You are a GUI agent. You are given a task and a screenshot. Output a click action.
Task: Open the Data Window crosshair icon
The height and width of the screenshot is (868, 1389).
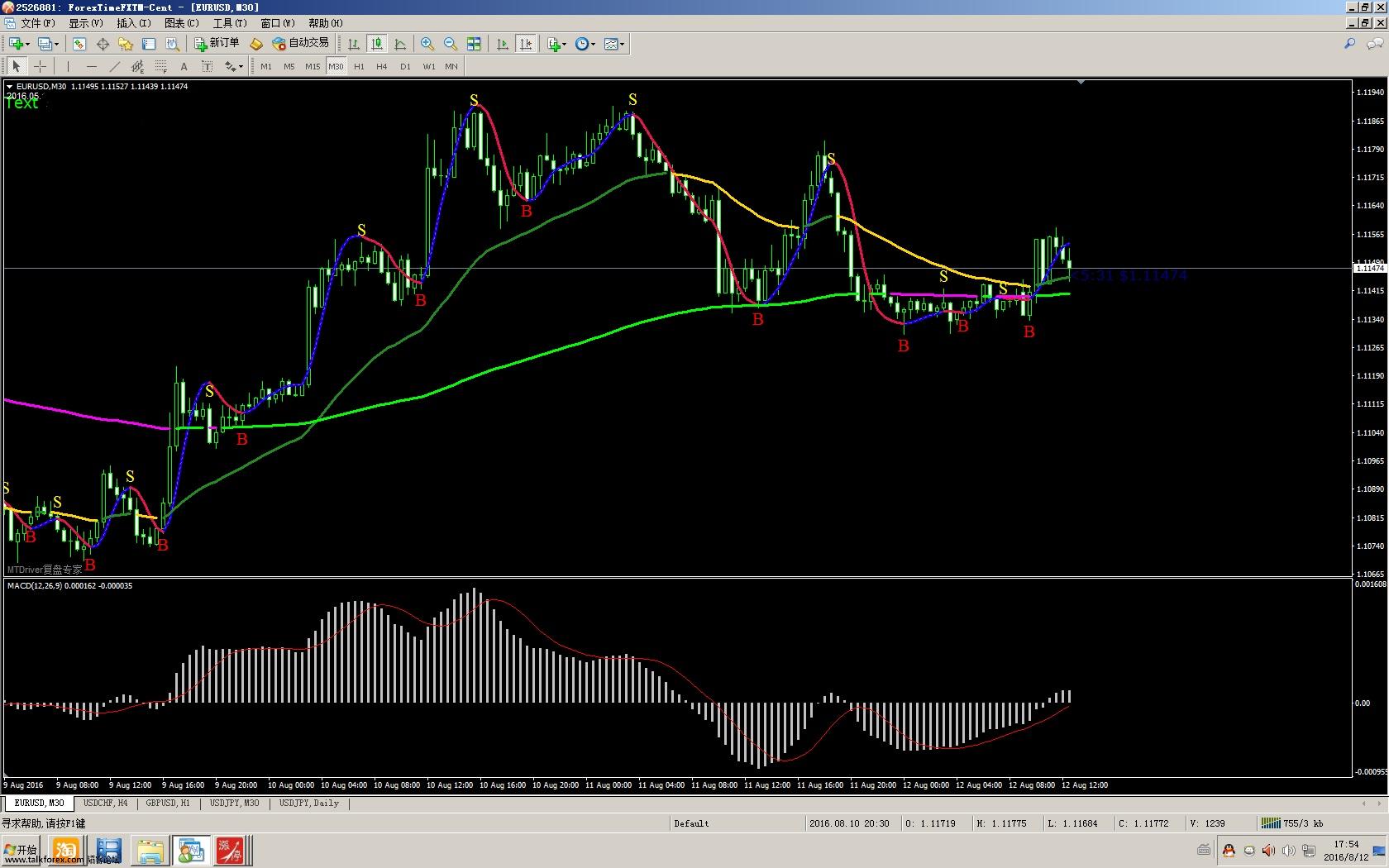[x=103, y=44]
